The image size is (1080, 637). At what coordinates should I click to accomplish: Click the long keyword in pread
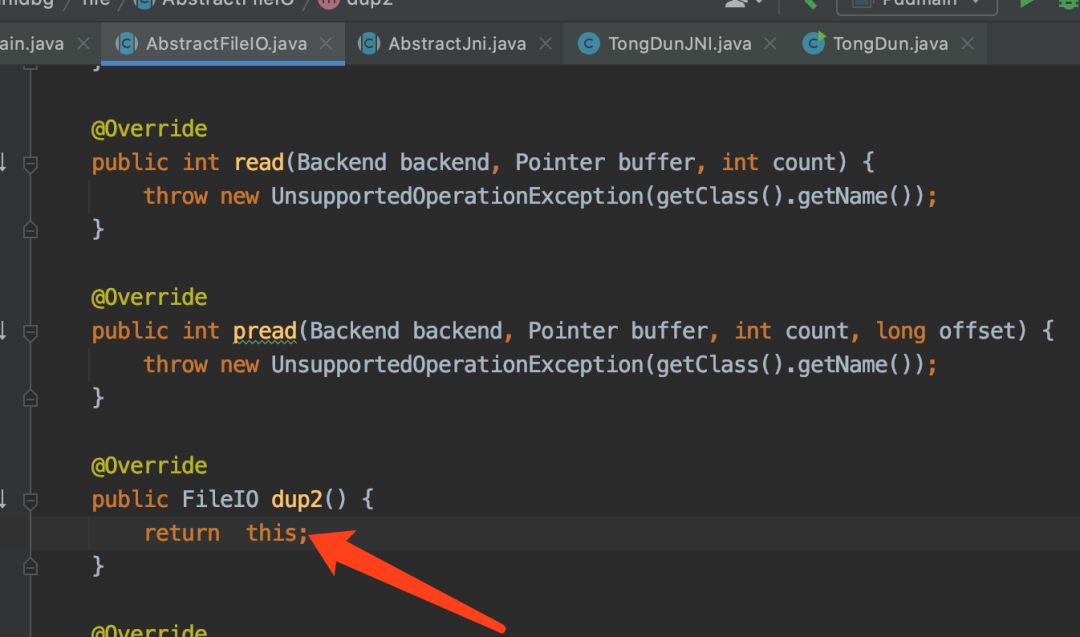pos(901,331)
